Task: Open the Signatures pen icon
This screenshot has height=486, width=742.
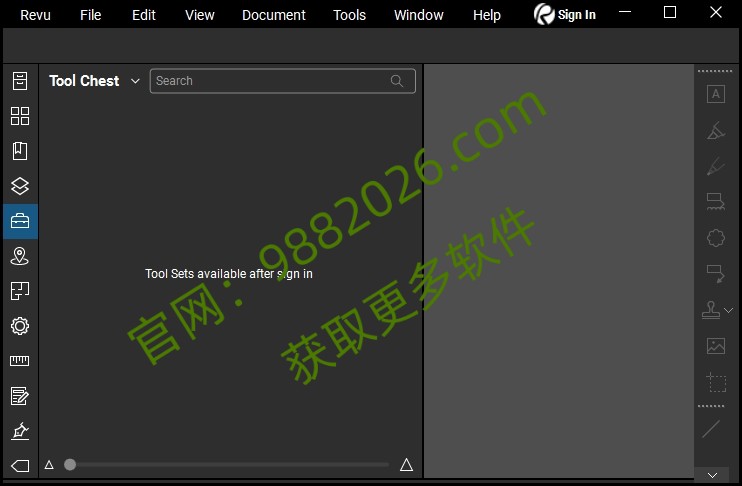Action: click(x=20, y=431)
